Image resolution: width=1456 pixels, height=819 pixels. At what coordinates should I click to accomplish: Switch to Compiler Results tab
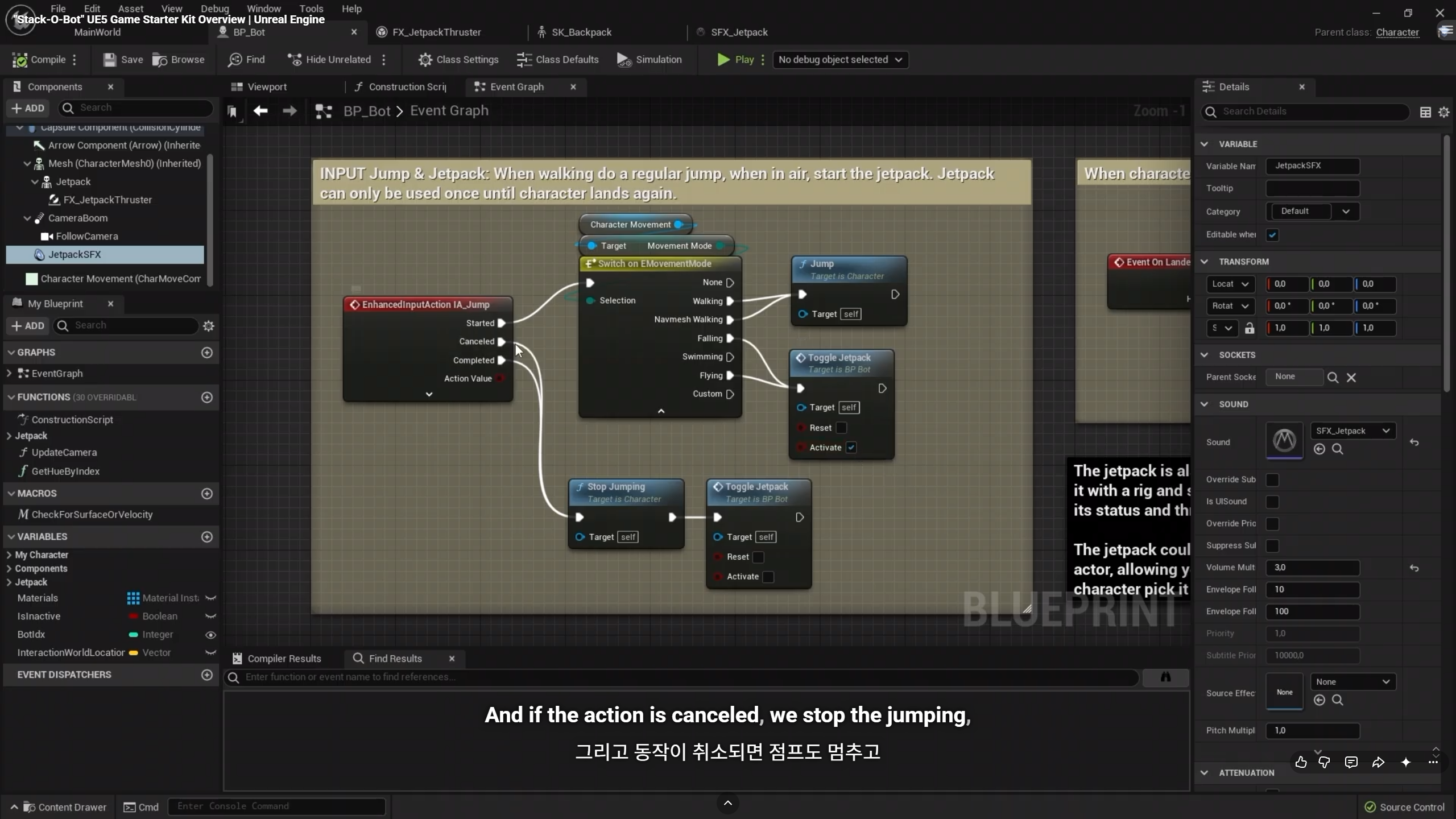(277, 659)
